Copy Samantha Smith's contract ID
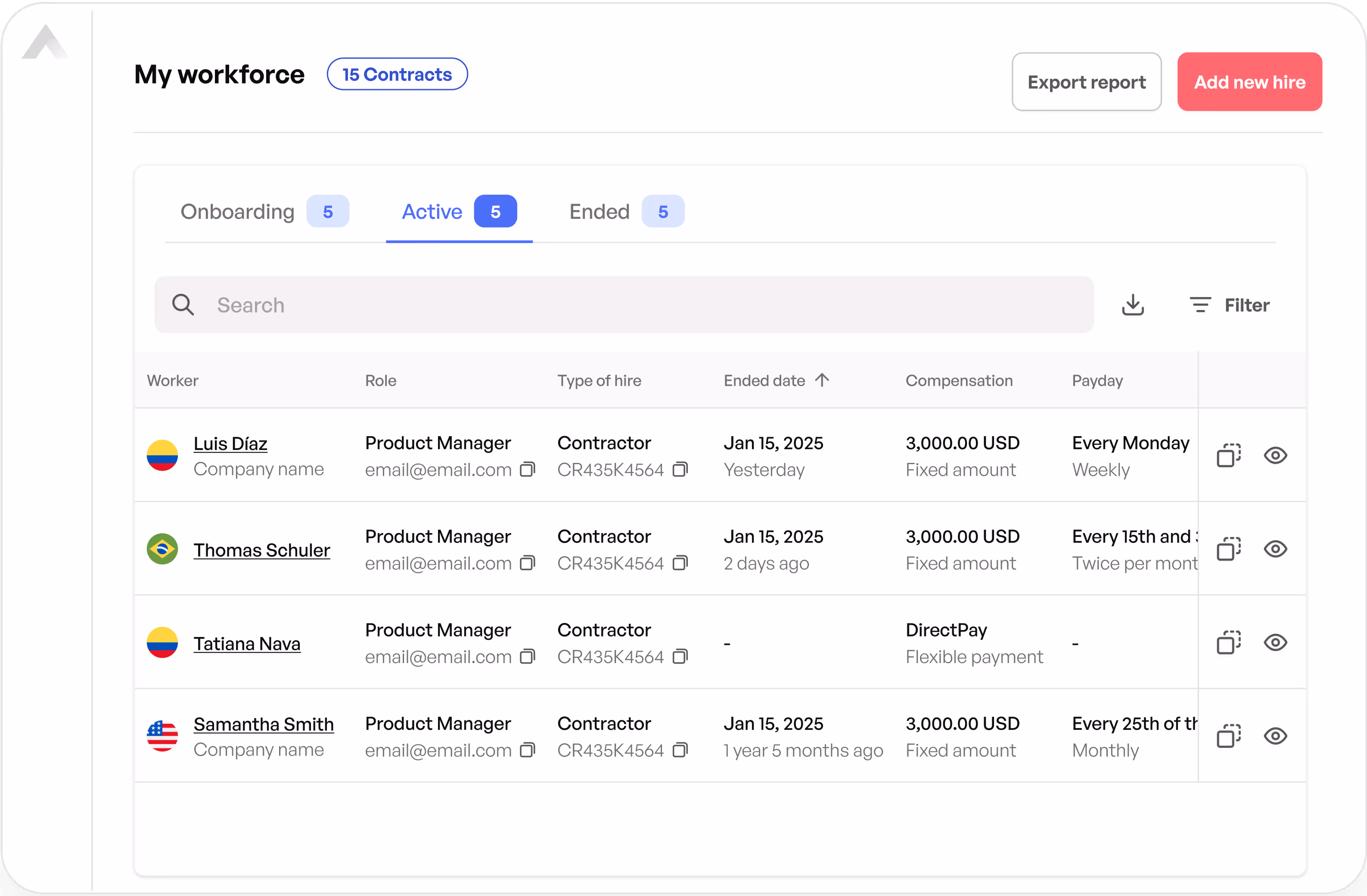 [x=680, y=751]
